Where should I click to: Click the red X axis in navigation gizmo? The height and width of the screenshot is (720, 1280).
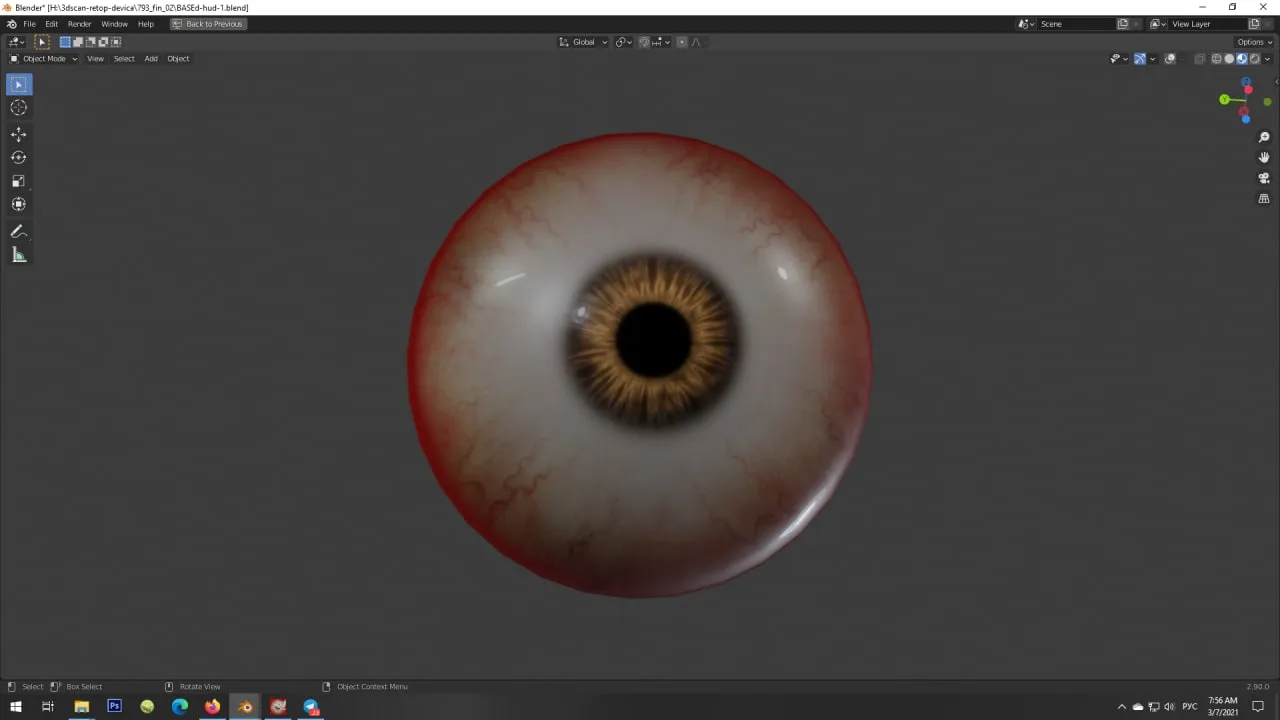click(1248, 91)
